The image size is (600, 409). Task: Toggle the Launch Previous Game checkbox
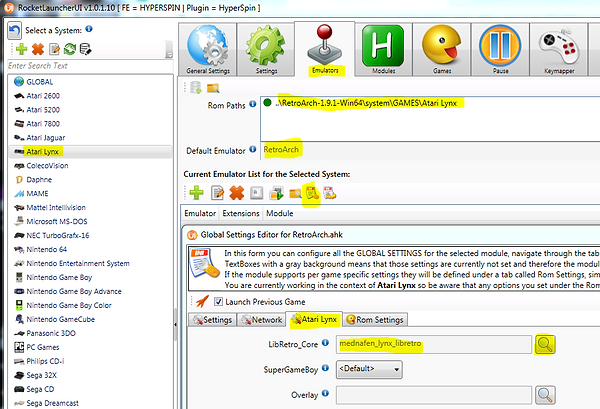point(218,301)
